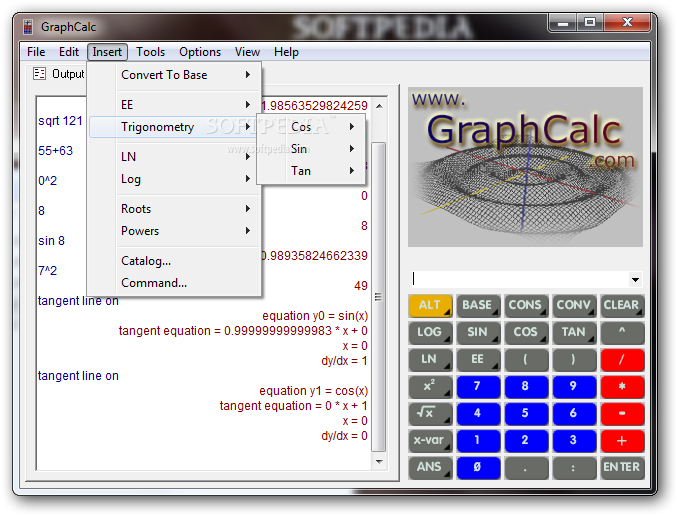This screenshot has width=678, height=516.
Task: Expand the Log submenu entry
Action: tap(175, 179)
